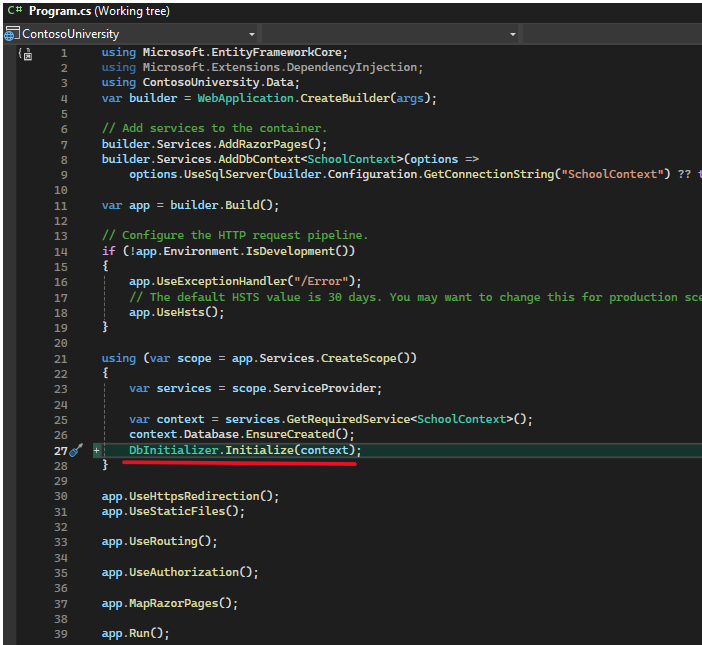Click line number 39 in the gutter
Screen dimensions: 702x645
pyautogui.click(x=60, y=634)
